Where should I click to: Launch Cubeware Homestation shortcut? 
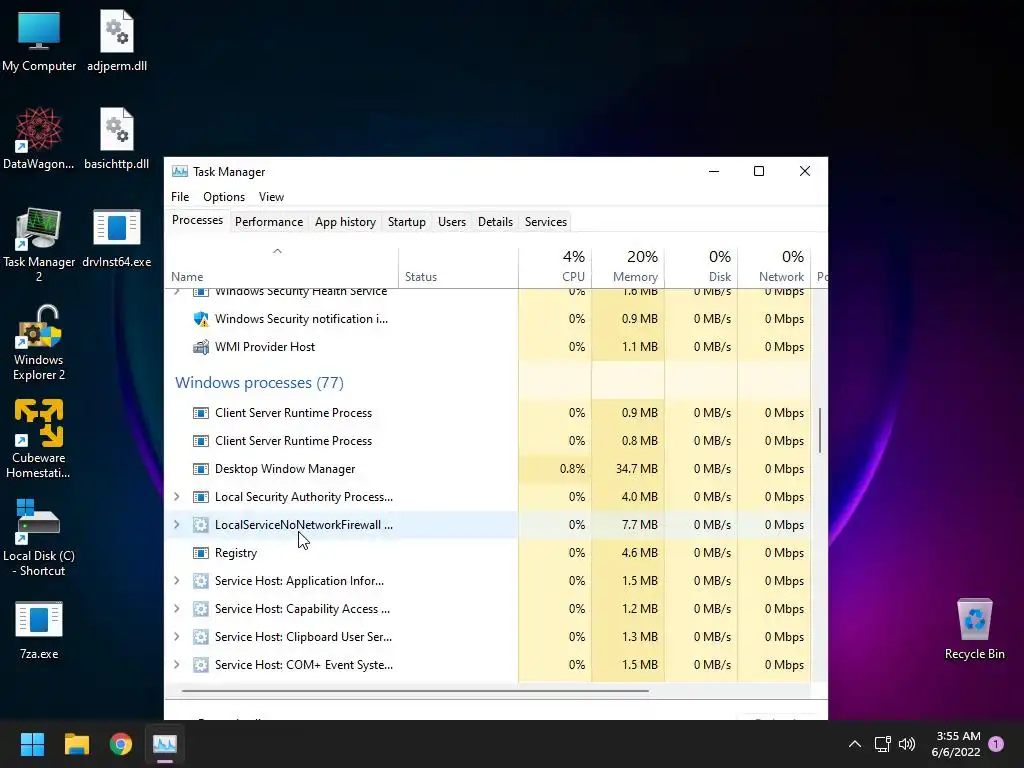pyautogui.click(x=39, y=440)
